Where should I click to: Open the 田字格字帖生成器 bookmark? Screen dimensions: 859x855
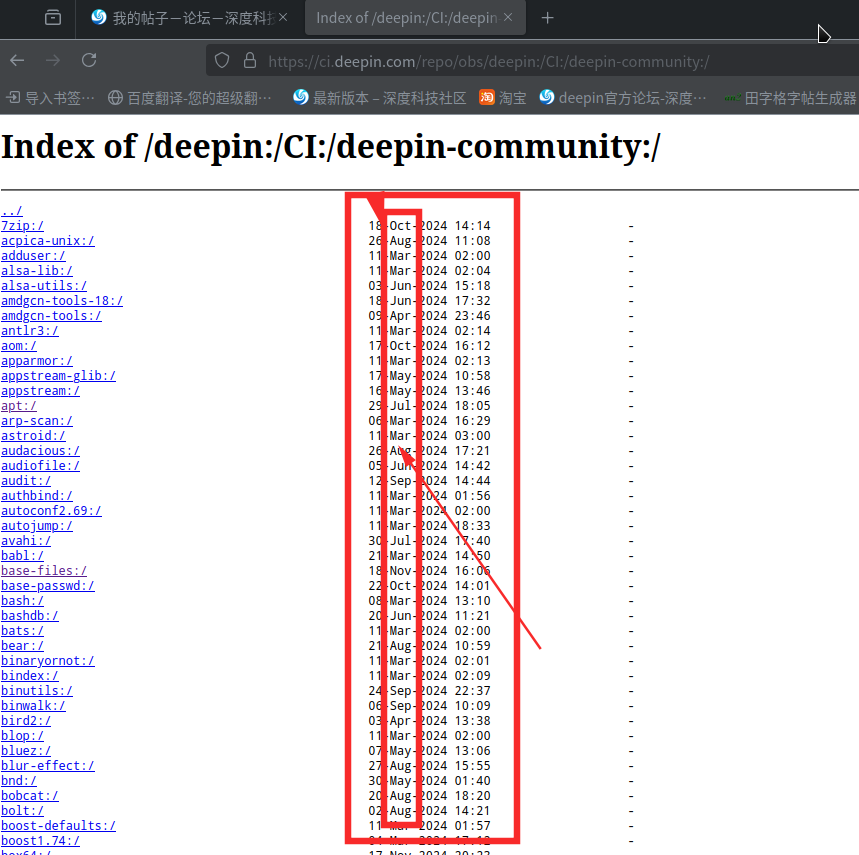(791, 98)
